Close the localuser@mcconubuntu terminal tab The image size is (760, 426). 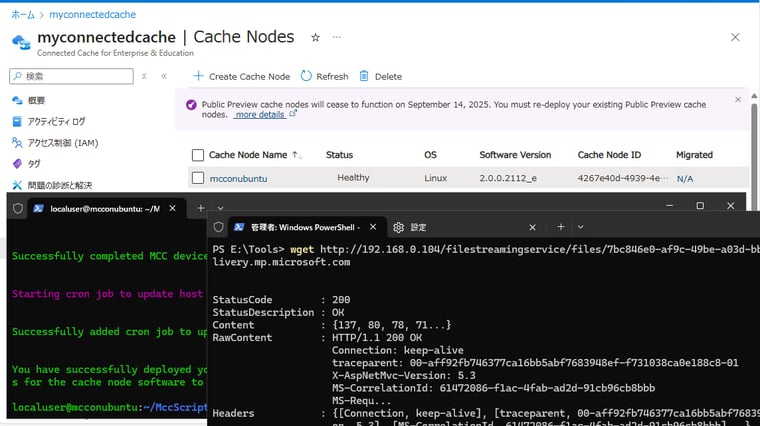point(173,208)
